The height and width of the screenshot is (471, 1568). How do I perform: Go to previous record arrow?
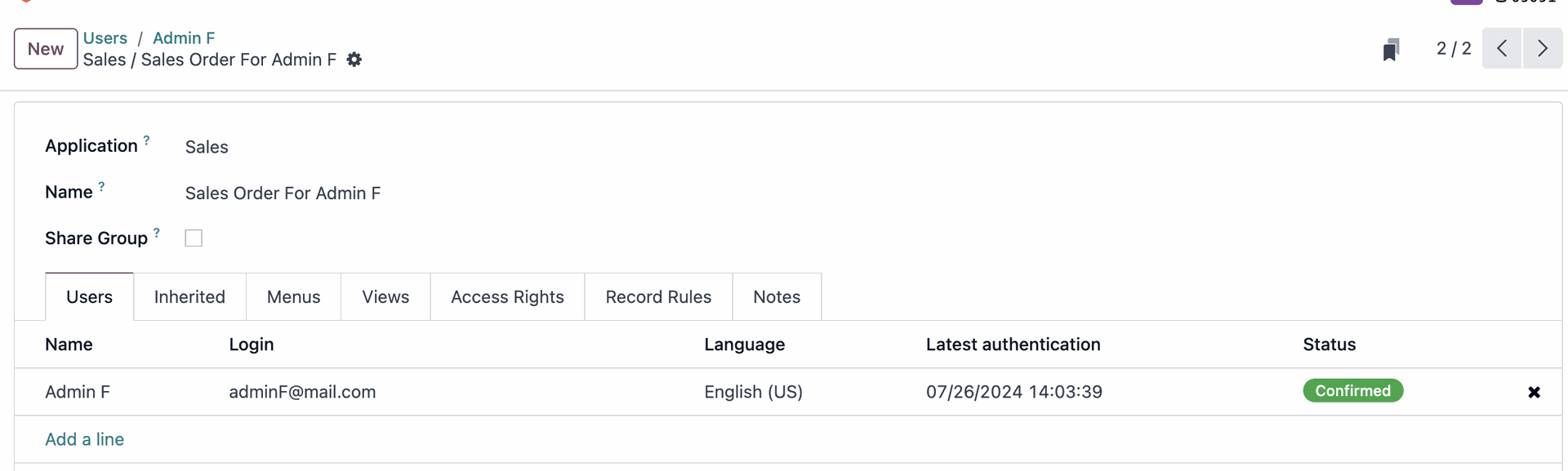pos(1502,48)
